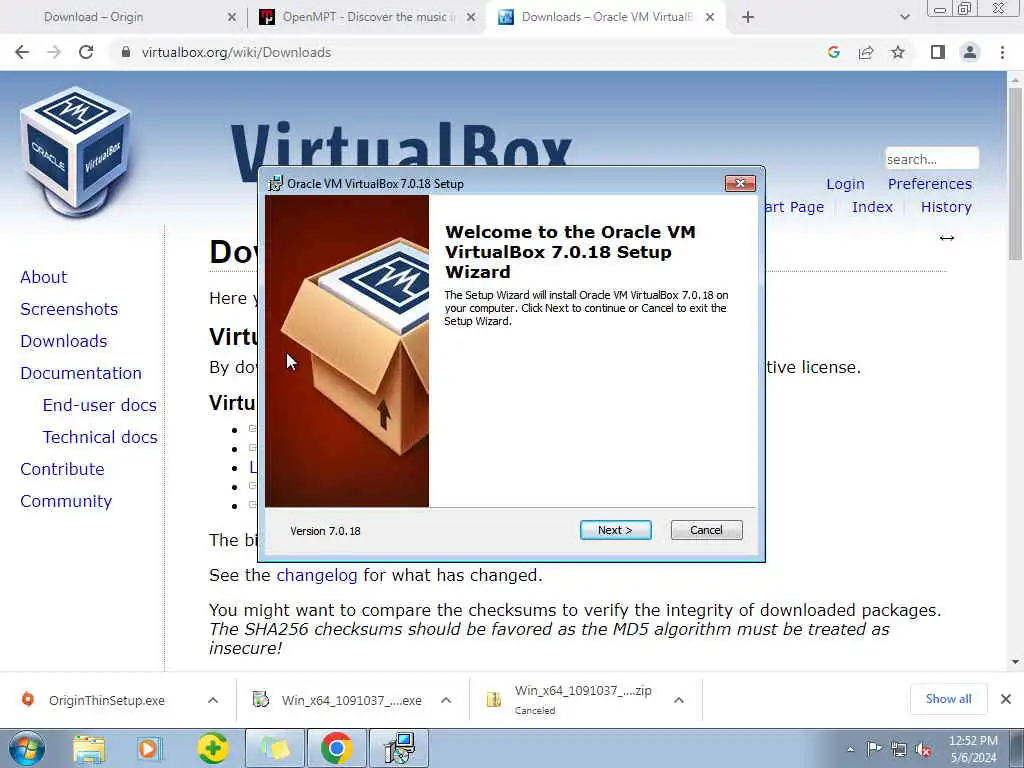Click the website search box
Viewport: 1024px width, 768px height.
(931, 159)
